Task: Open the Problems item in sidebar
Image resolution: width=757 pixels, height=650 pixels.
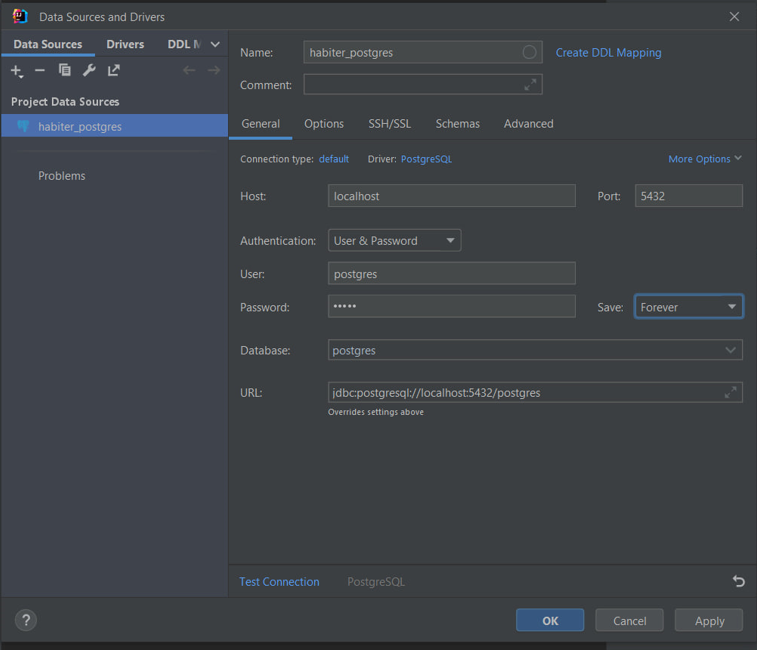Action: pyautogui.click(x=61, y=176)
